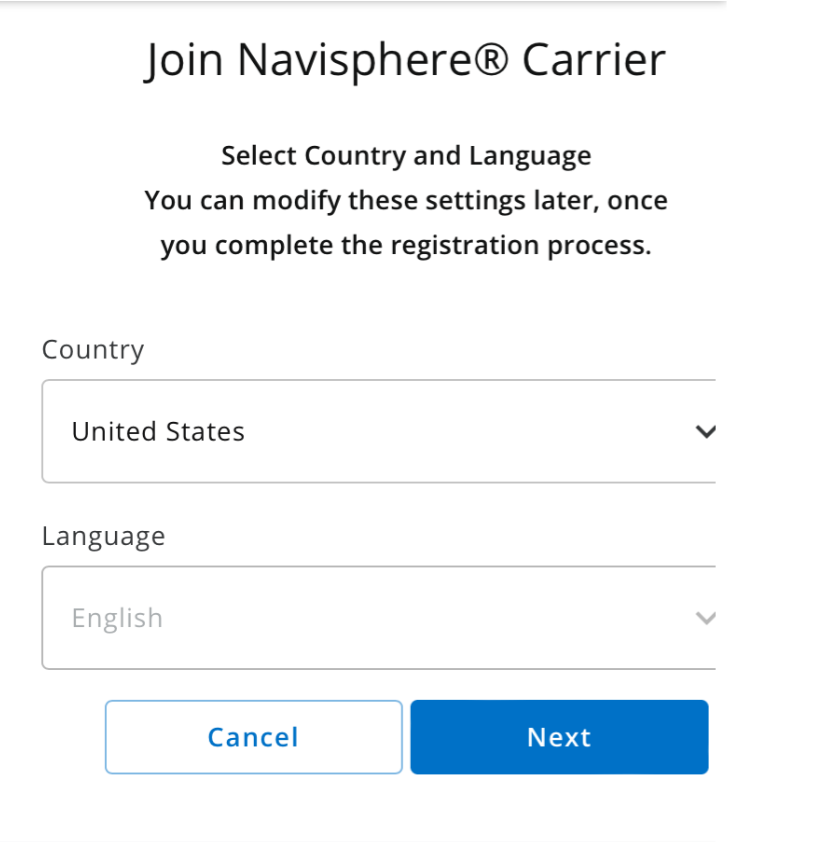Click the Language dropdown chevron arrow
827x842 pixels.
point(706,618)
